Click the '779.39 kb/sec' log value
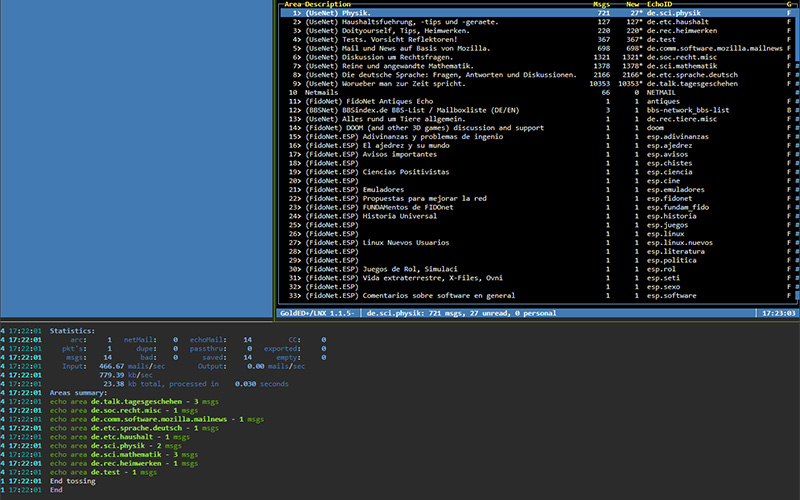 126,375
